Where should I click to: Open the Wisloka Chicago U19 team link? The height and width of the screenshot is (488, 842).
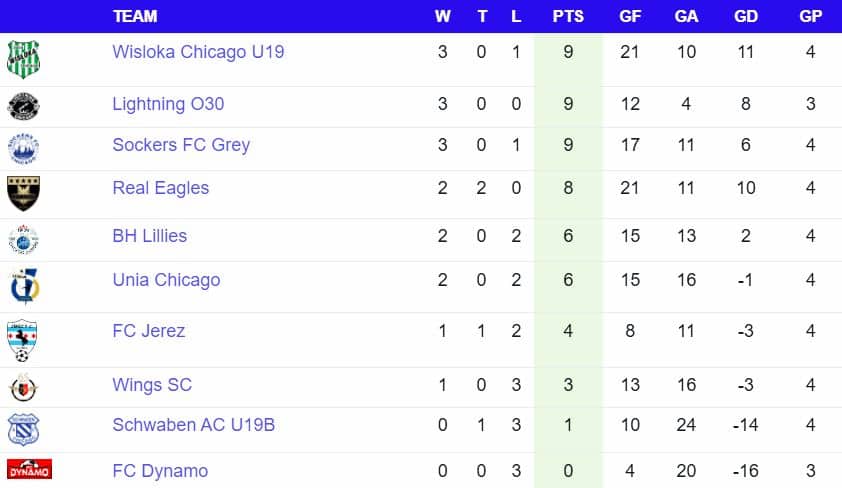(198, 52)
